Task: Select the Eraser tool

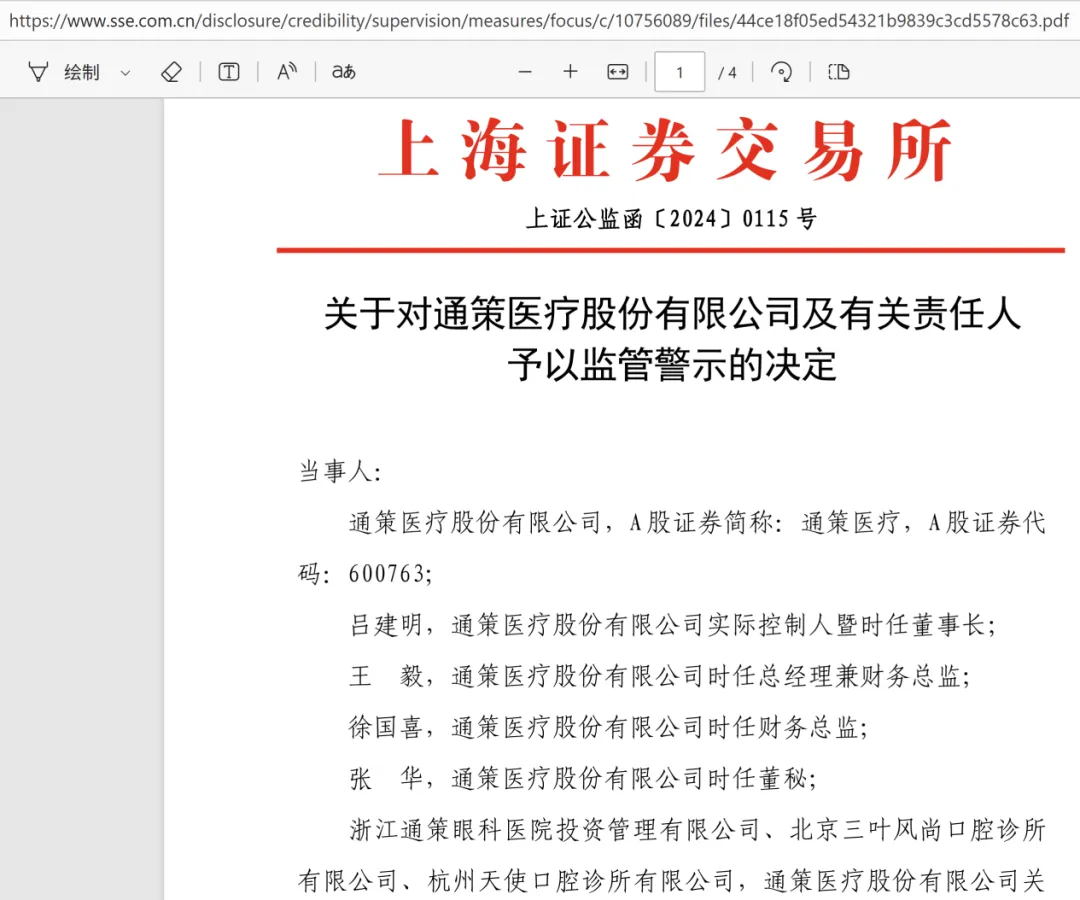Action: point(171,72)
